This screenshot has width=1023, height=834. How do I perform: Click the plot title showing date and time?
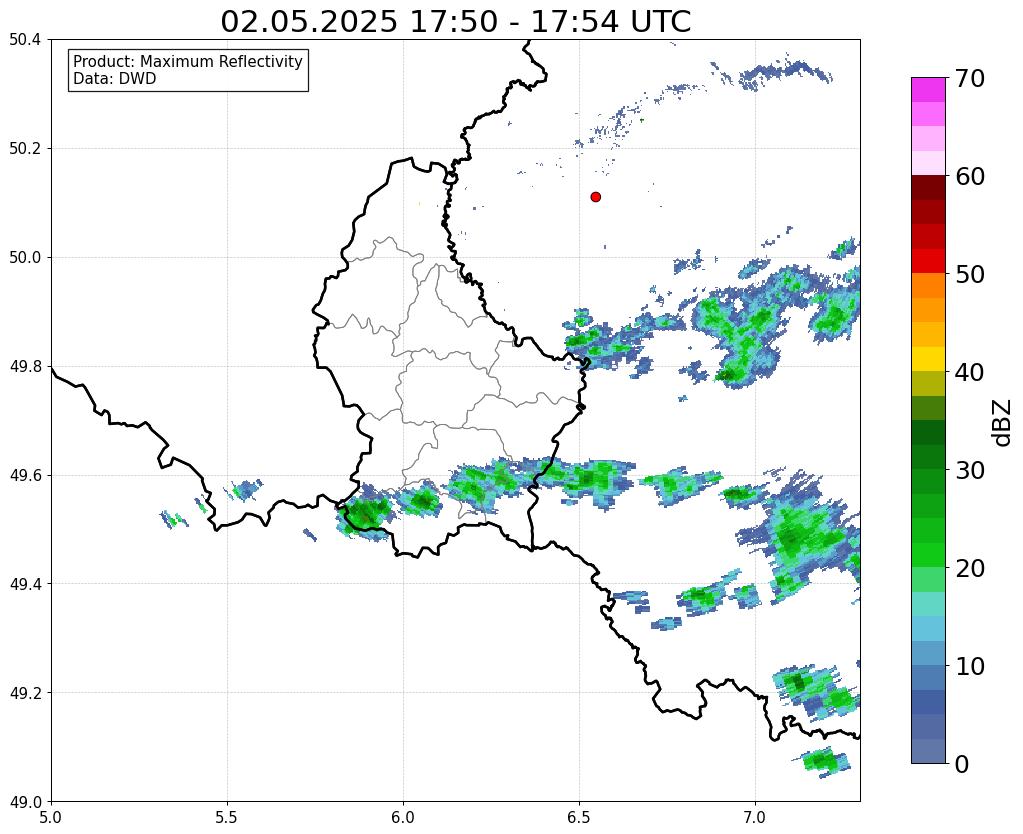455,22
